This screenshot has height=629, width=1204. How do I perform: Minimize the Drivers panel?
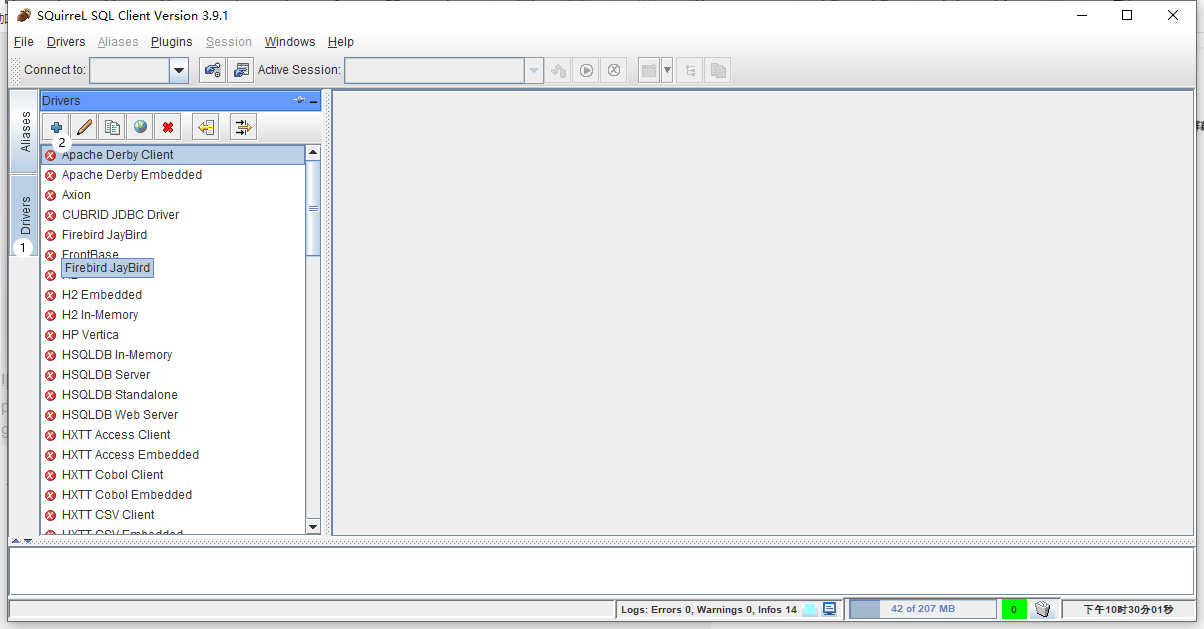tap(314, 101)
